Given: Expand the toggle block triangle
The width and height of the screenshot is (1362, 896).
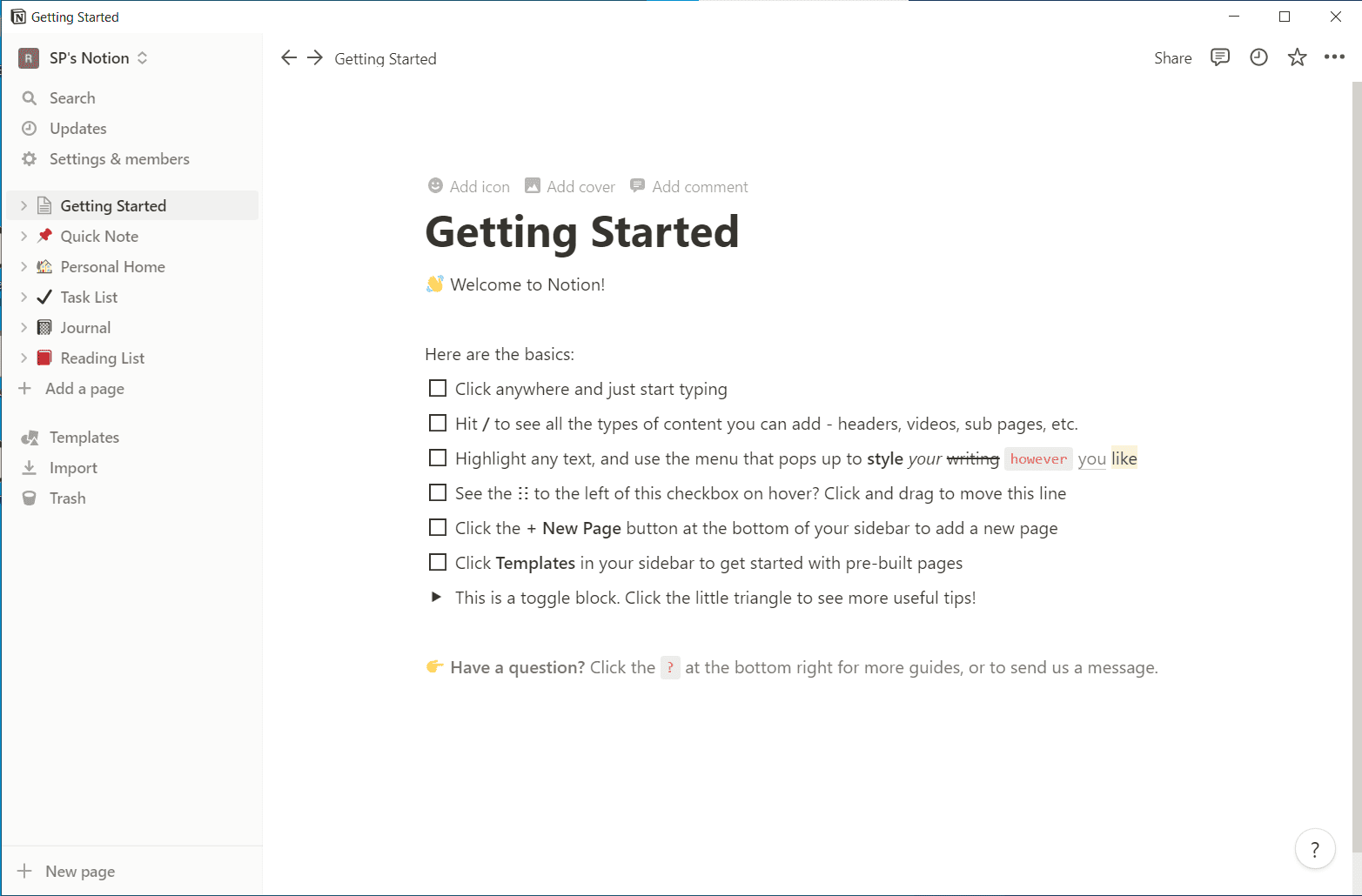Looking at the screenshot, I should click(437, 597).
